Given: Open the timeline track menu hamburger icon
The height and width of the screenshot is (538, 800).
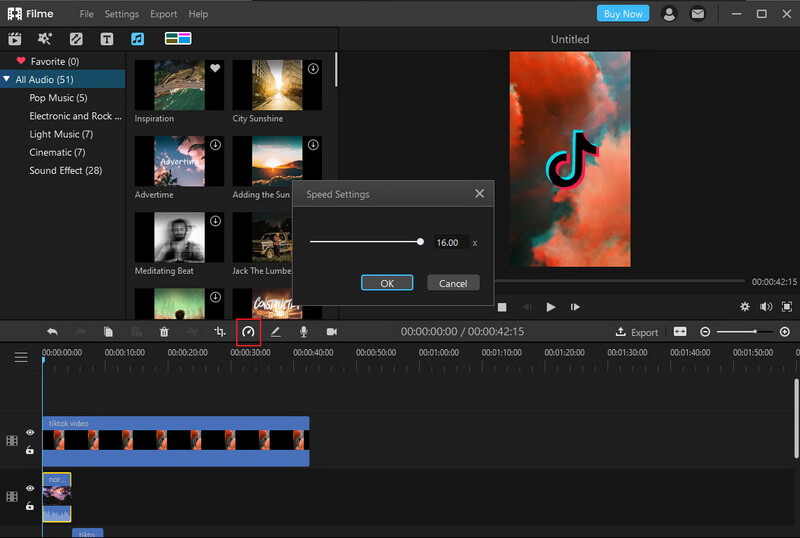Looking at the screenshot, I should (x=21, y=357).
